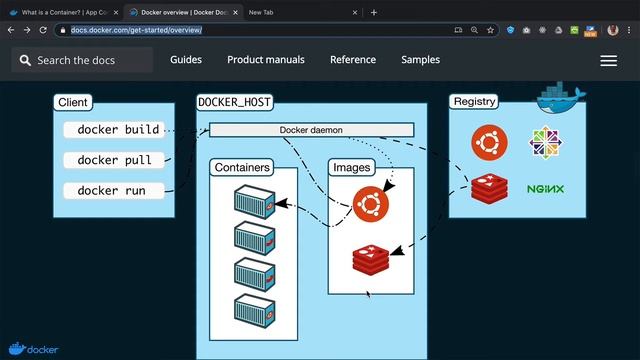The height and width of the screenshot is (360, 640).
Task: Open the browser profile avatar
Action: [x=613, y=30]
